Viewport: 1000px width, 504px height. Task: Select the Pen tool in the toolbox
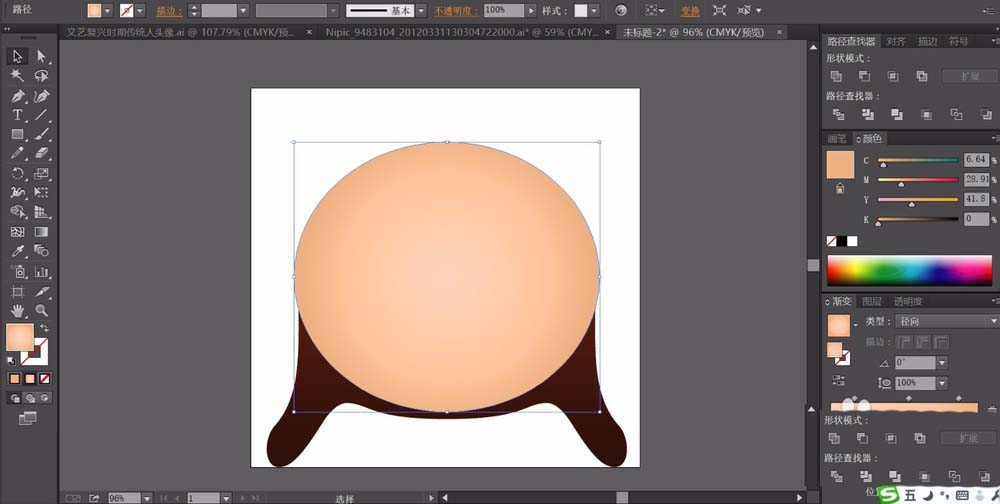pos(18,96)
